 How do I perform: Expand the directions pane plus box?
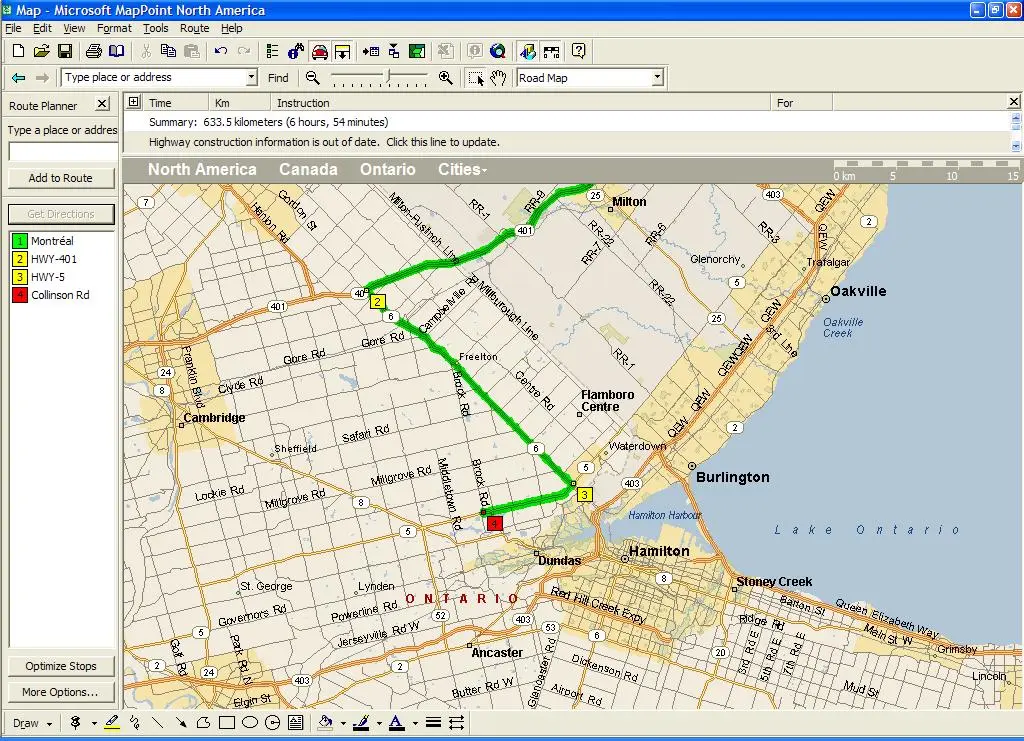(133, 102)
